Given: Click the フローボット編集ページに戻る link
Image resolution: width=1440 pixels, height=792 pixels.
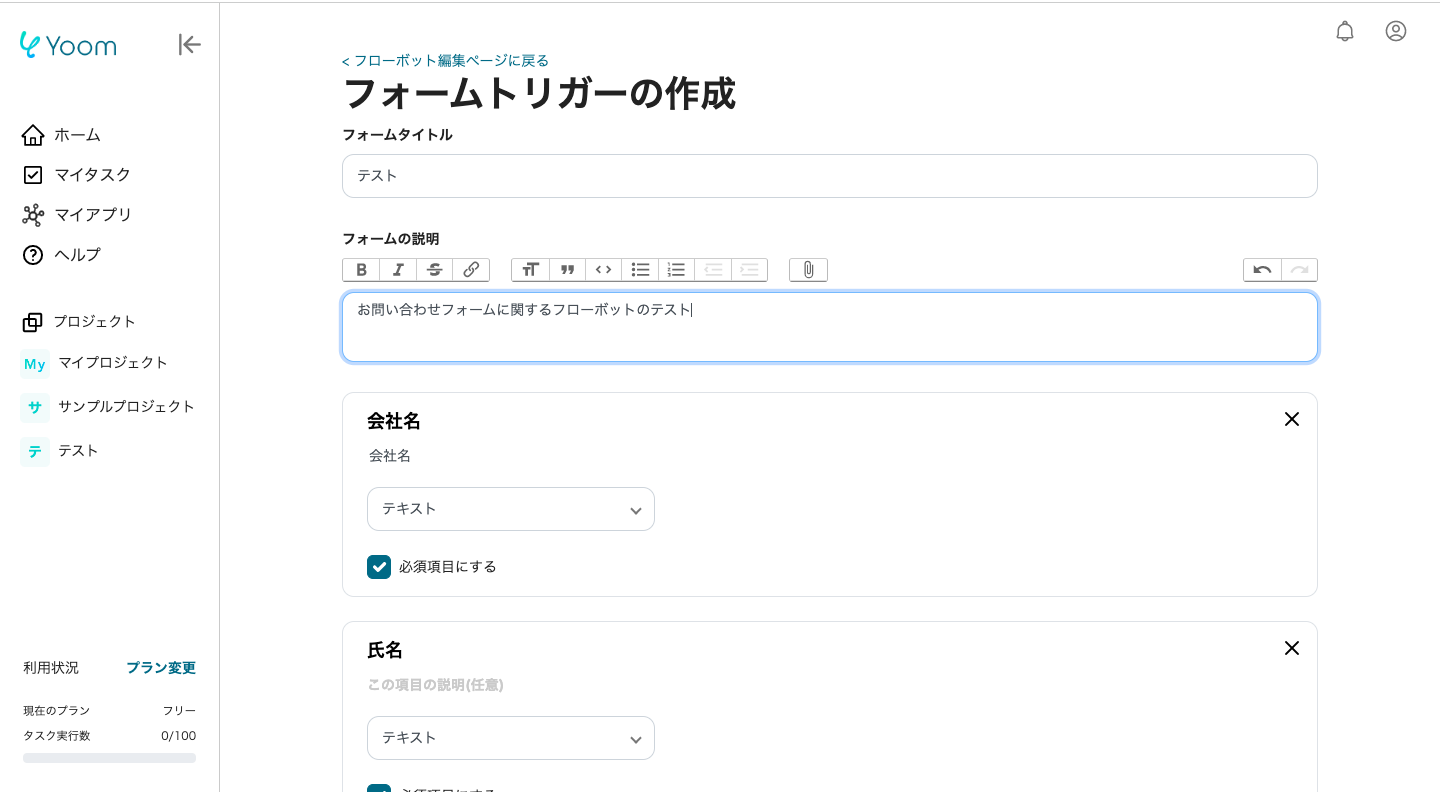Looking at the screenshot, I should (x=445, y=61).
